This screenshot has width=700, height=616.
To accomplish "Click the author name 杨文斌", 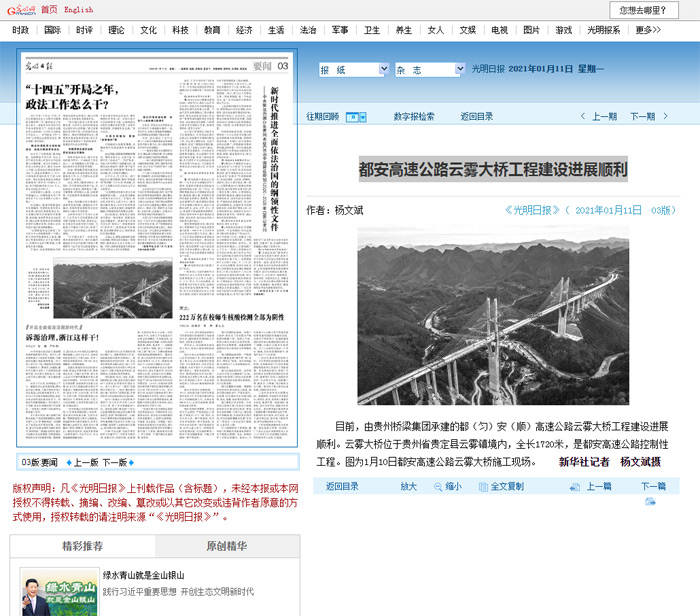I will click(x=349, y=210).
